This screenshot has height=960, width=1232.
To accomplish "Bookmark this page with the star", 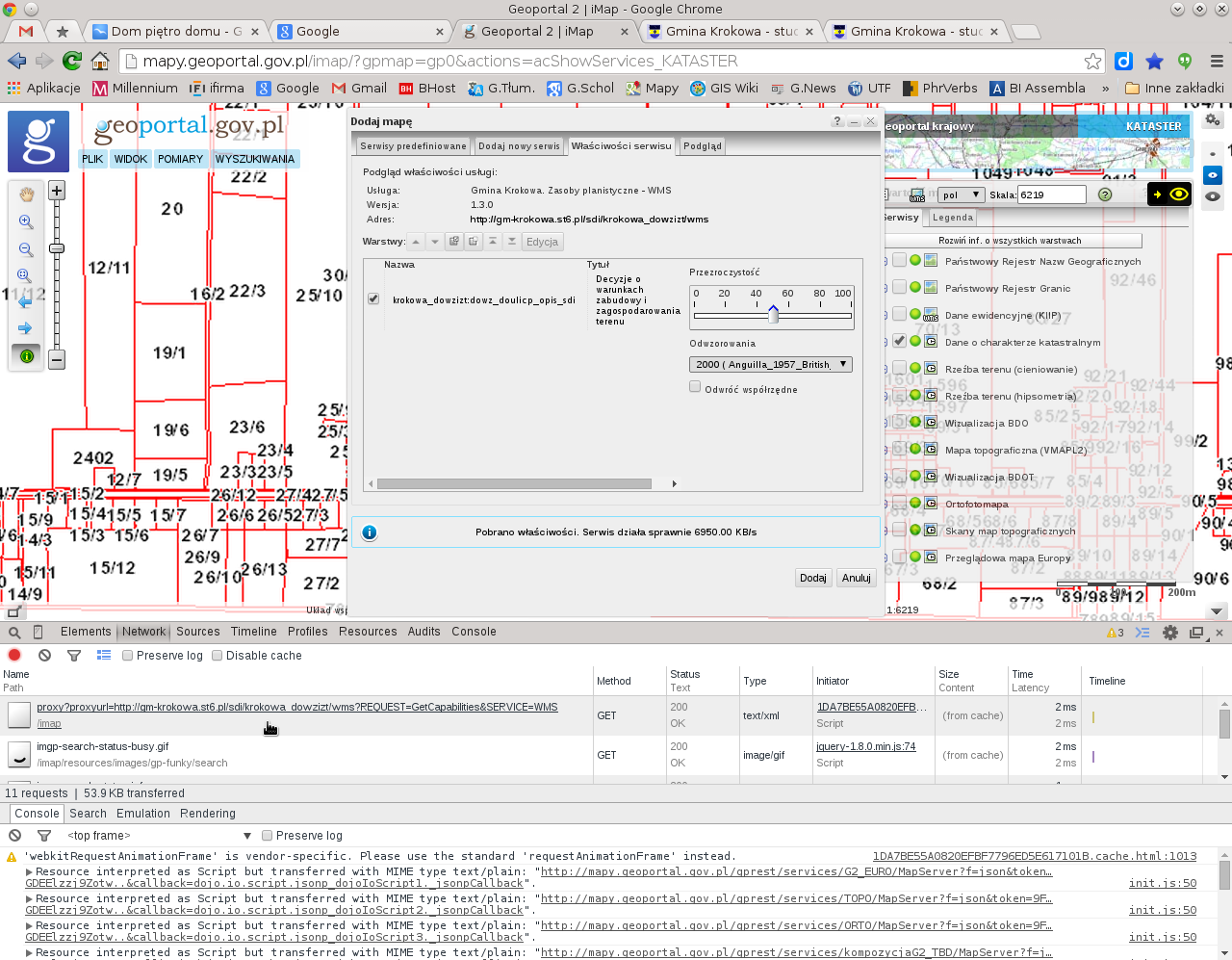I will coord(1092,61).
